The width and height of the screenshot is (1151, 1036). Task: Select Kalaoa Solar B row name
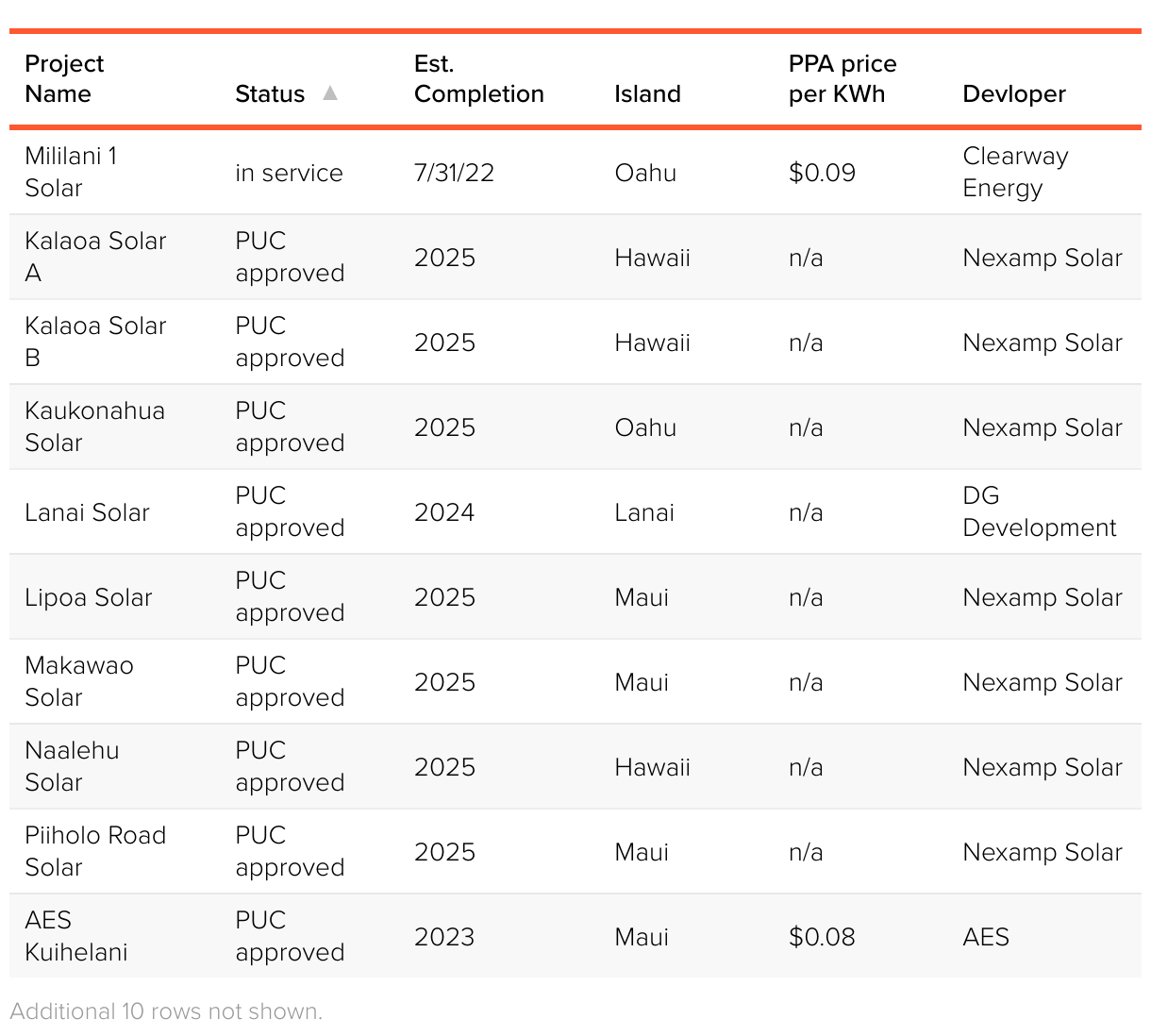(x=94, y=342)
